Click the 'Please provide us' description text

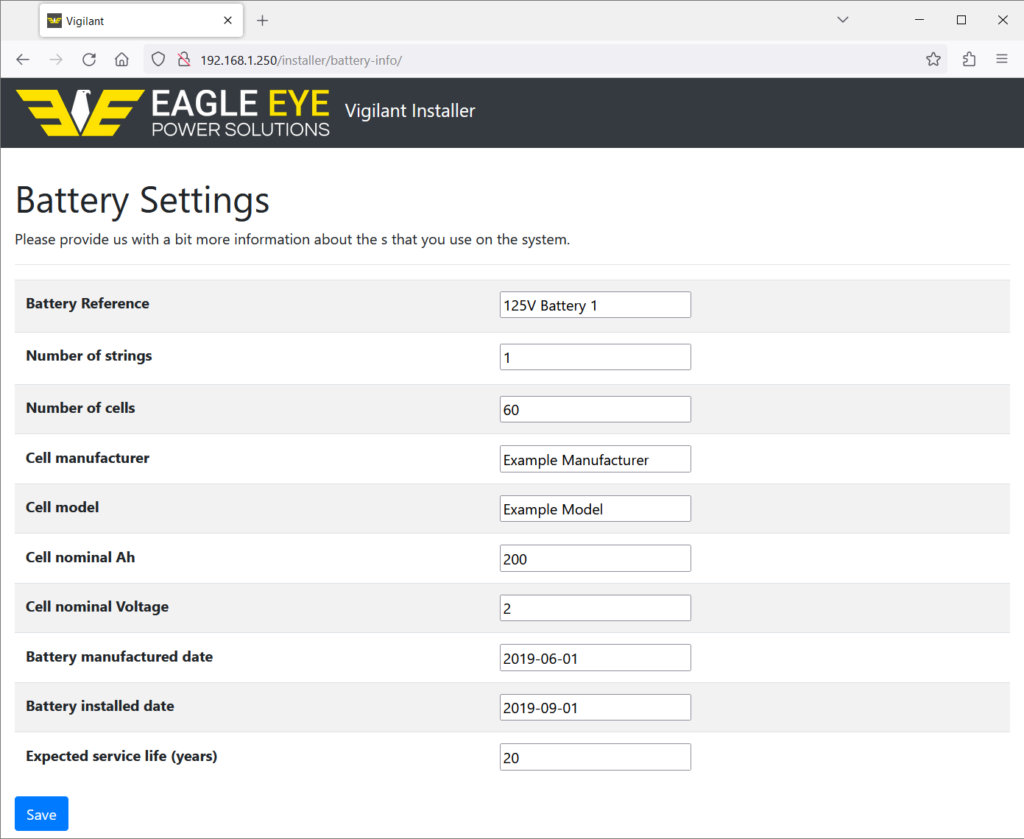293,240
